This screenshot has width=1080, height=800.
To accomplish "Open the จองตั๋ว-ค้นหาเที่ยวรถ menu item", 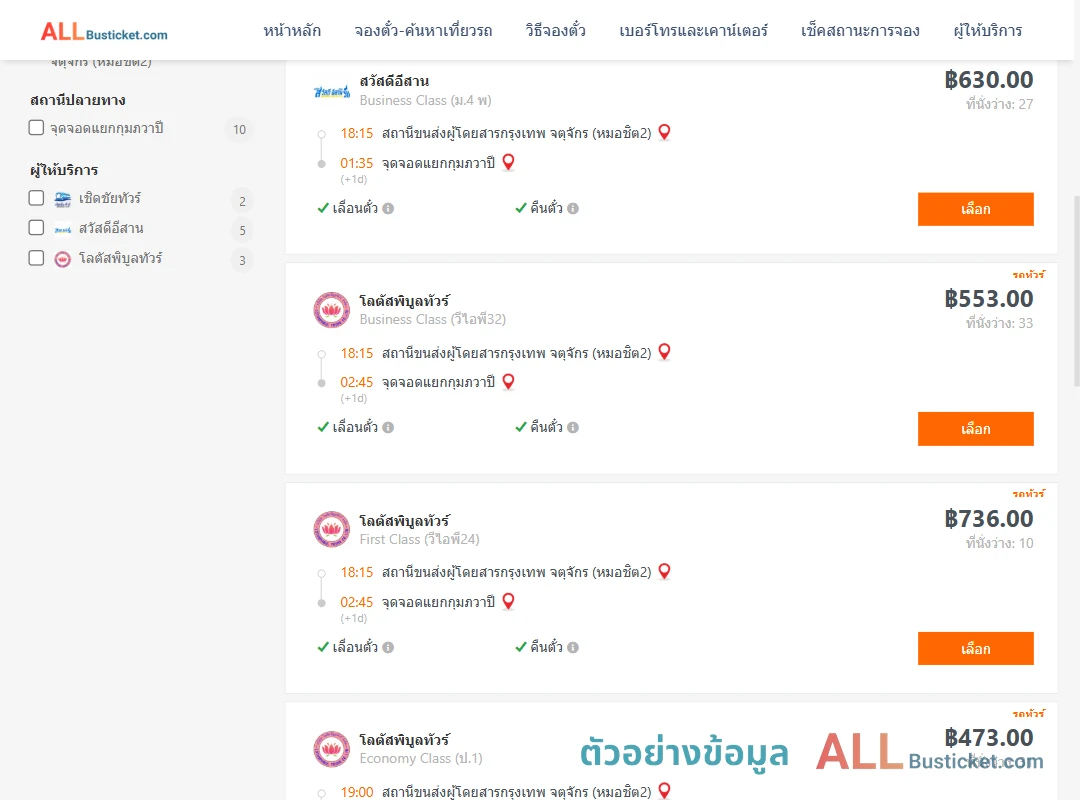I will pos(424,31).
